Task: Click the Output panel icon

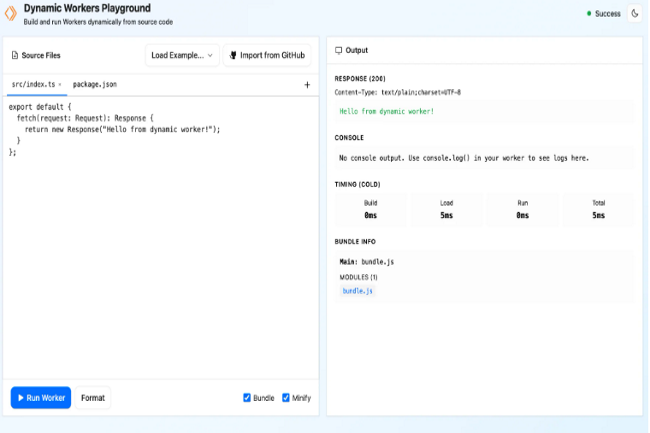Action: pyautogui.click(x=339, y=50)
